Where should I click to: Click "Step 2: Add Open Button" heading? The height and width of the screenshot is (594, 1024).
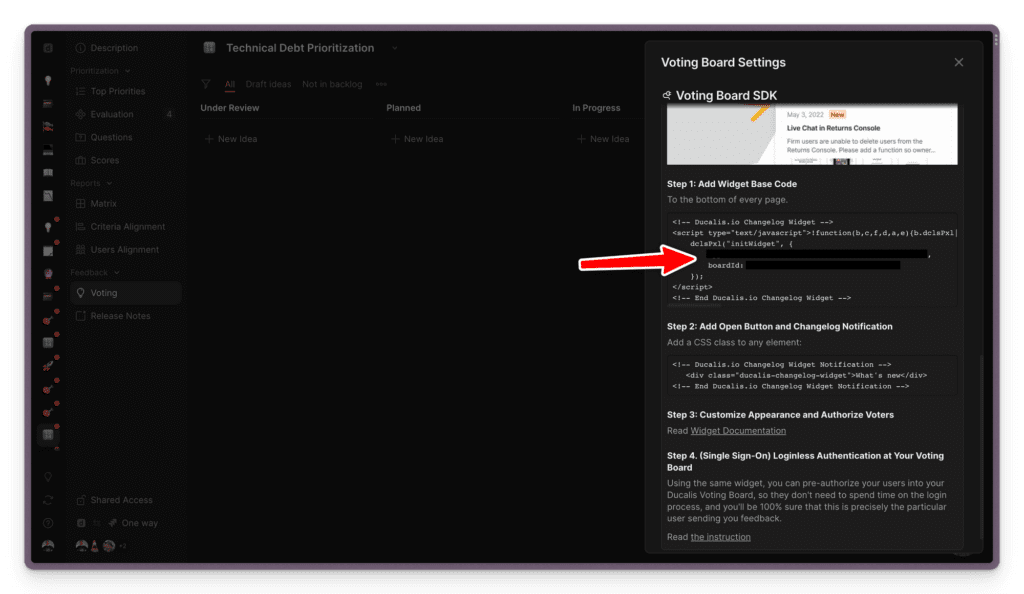tap(779, 326)
